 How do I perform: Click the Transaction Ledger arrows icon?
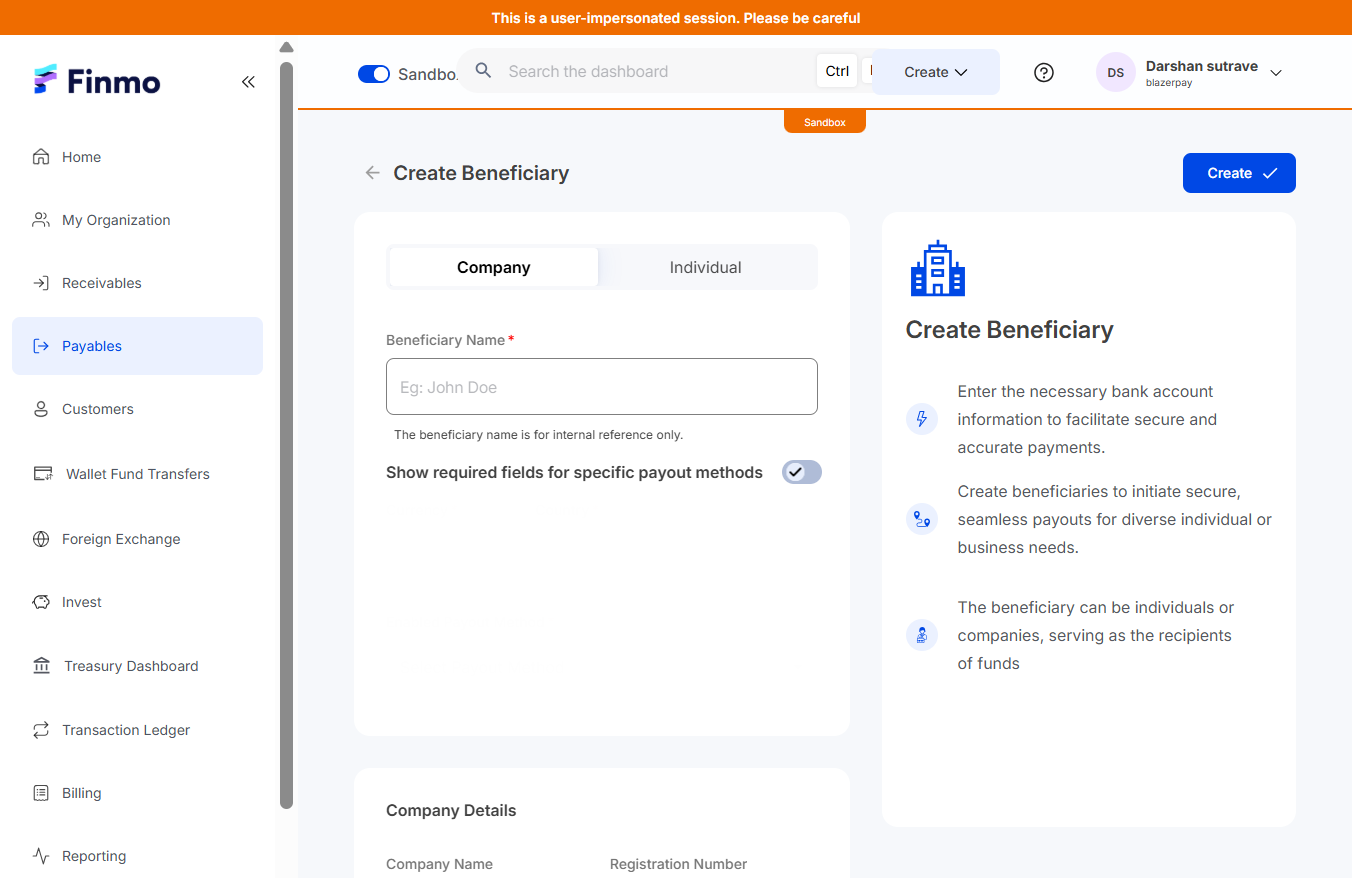41,730
